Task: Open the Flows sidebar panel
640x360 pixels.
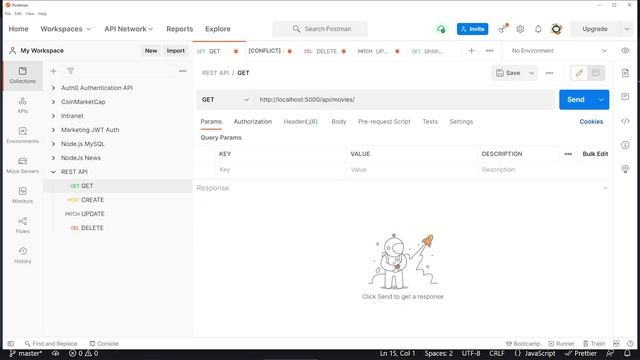Action: [22, 225]
